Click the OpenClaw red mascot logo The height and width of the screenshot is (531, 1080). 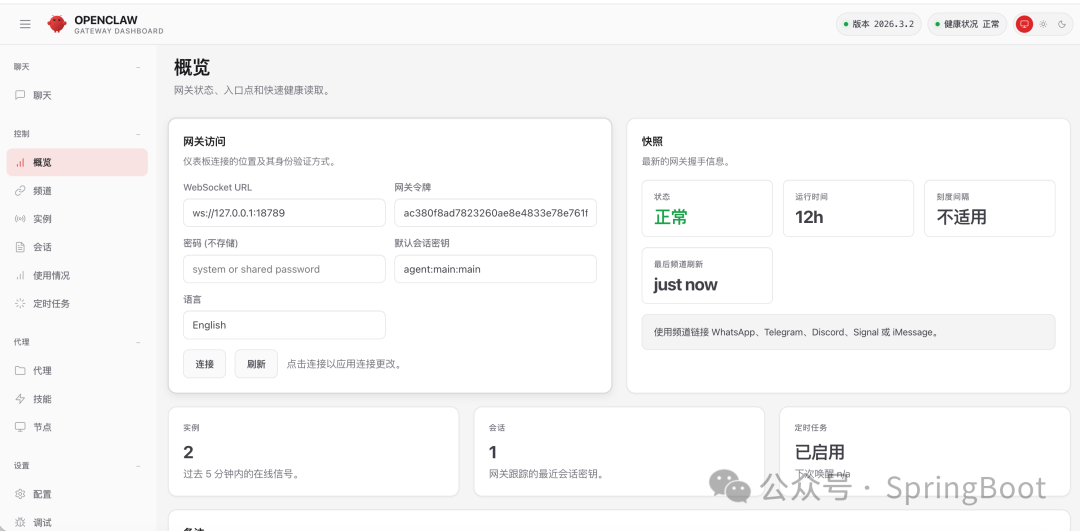coord(56,24)
